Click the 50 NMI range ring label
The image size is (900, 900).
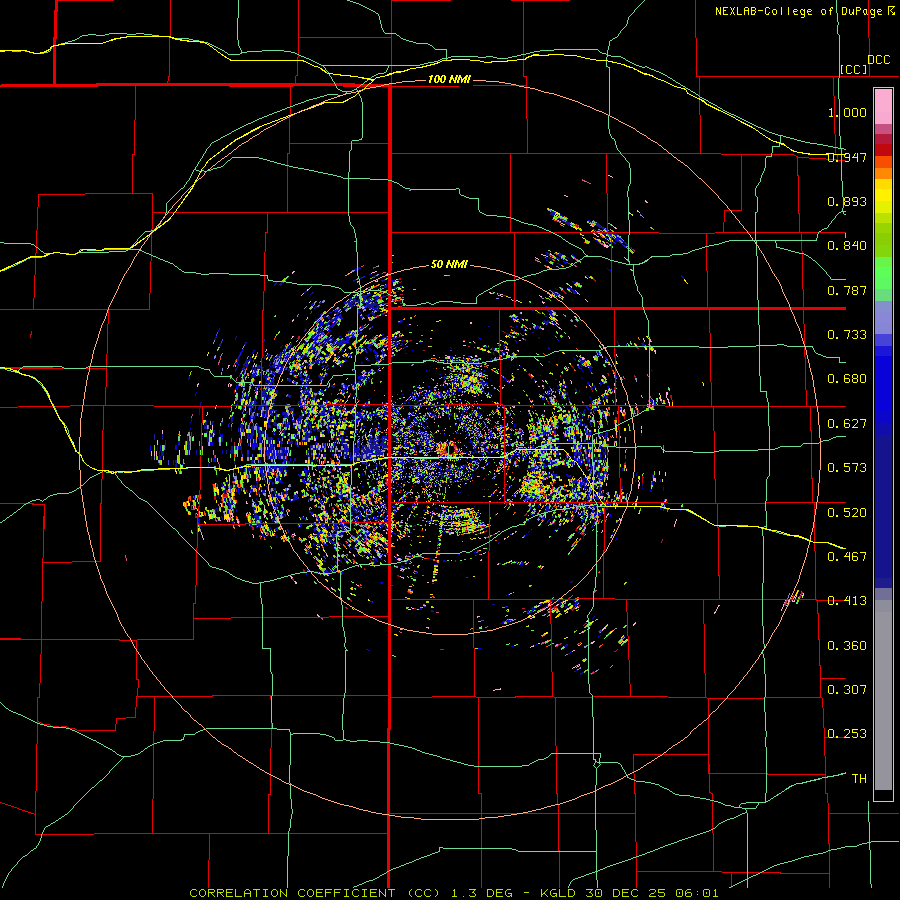(449, 264)
